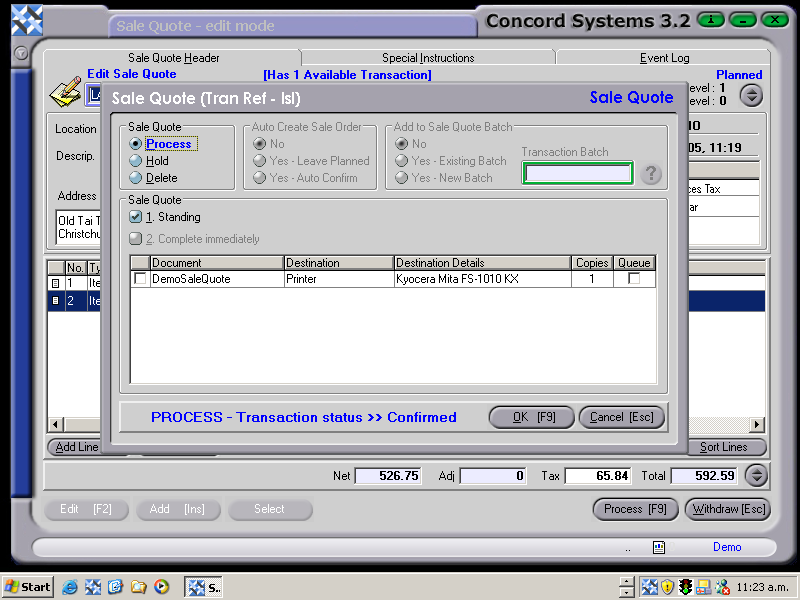
Task: Click inside the Transaction Batch input field
Action: pyautogui.click(x=578, y=173)
